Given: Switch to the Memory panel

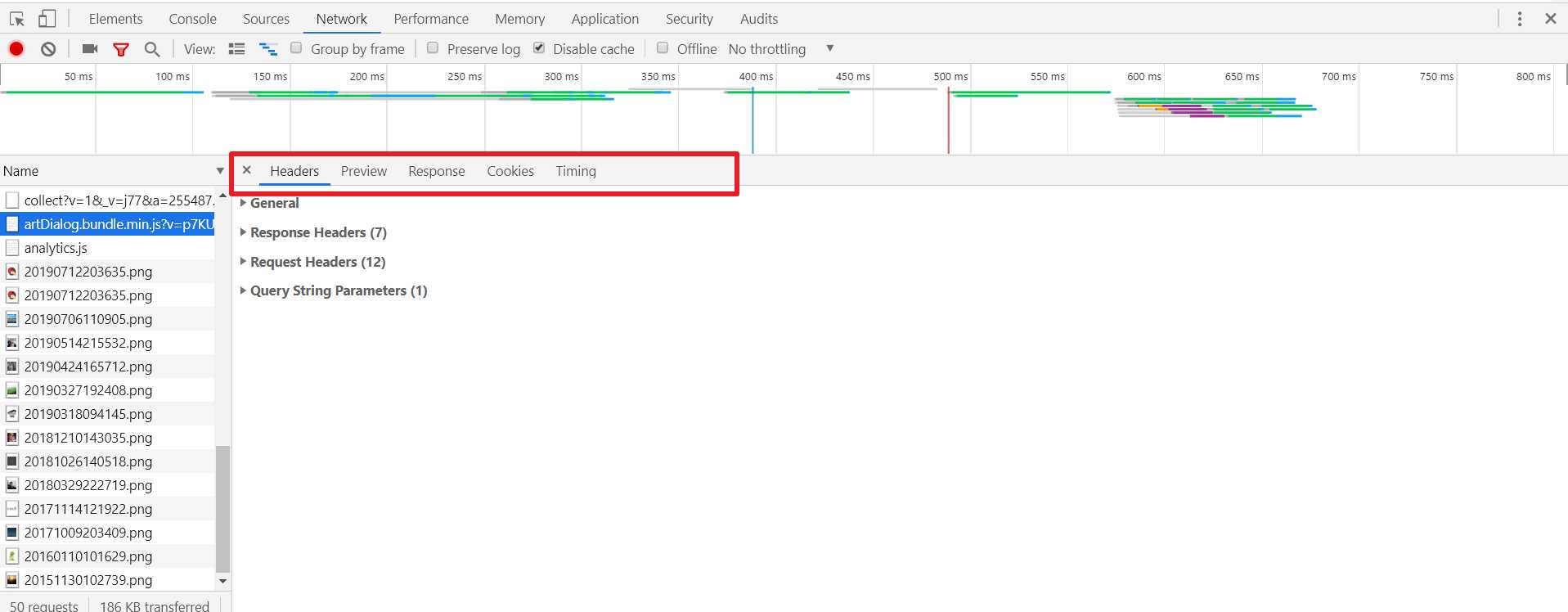Looking at the screenshot, I should pos(519,19).
